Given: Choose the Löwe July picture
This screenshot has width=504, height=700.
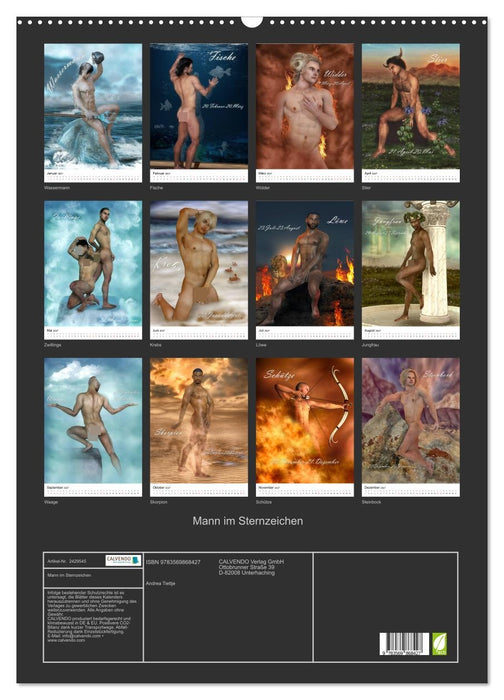Looking at the screenshot, I should tap(305, 270).
